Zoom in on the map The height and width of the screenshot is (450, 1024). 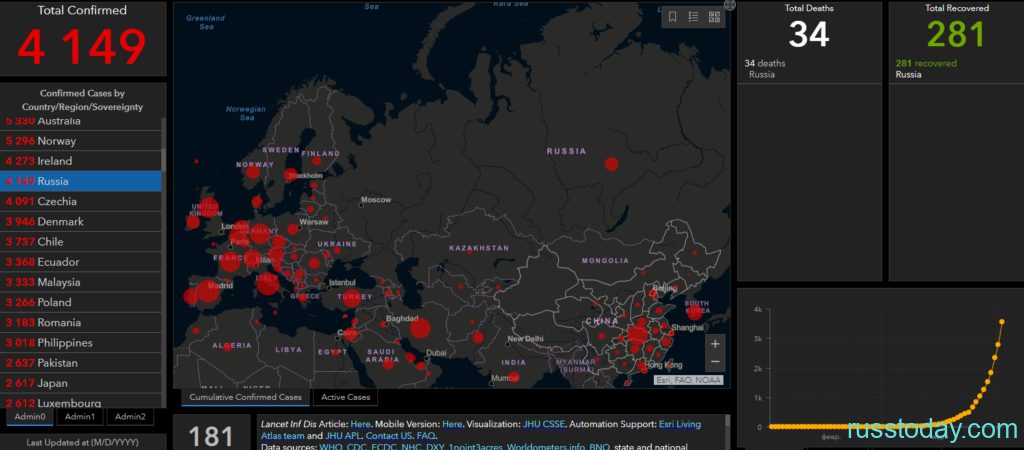click(x=715, y=344)
